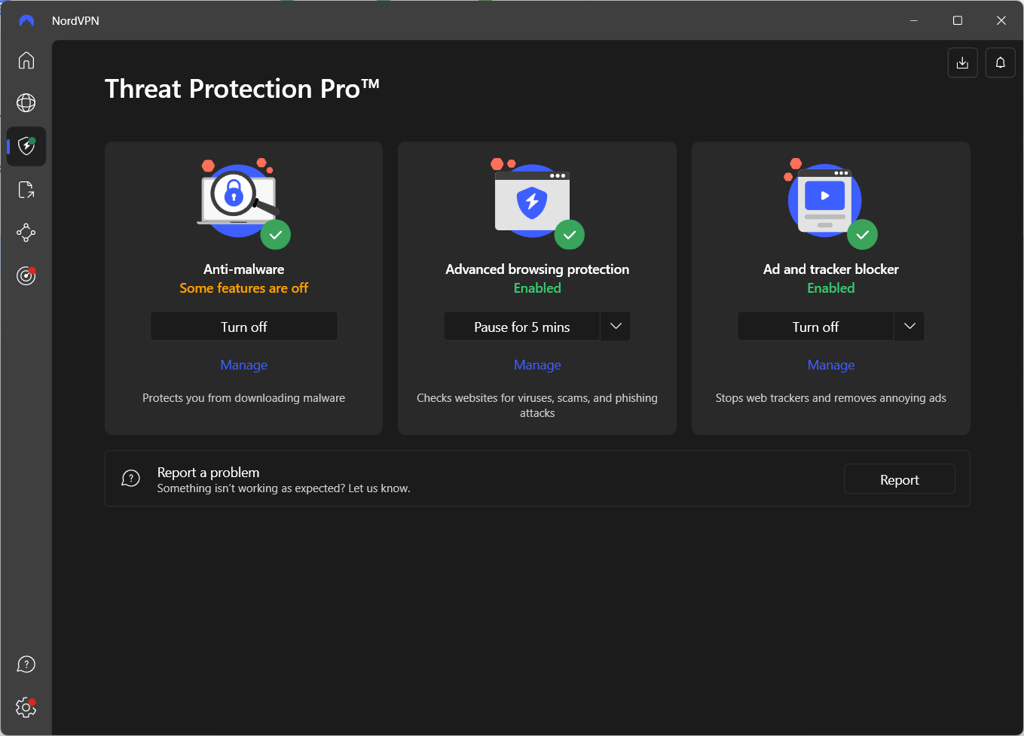Click the NordVPN logo in title bar
The image size is (1024, 736).
[x=27, y=21]
